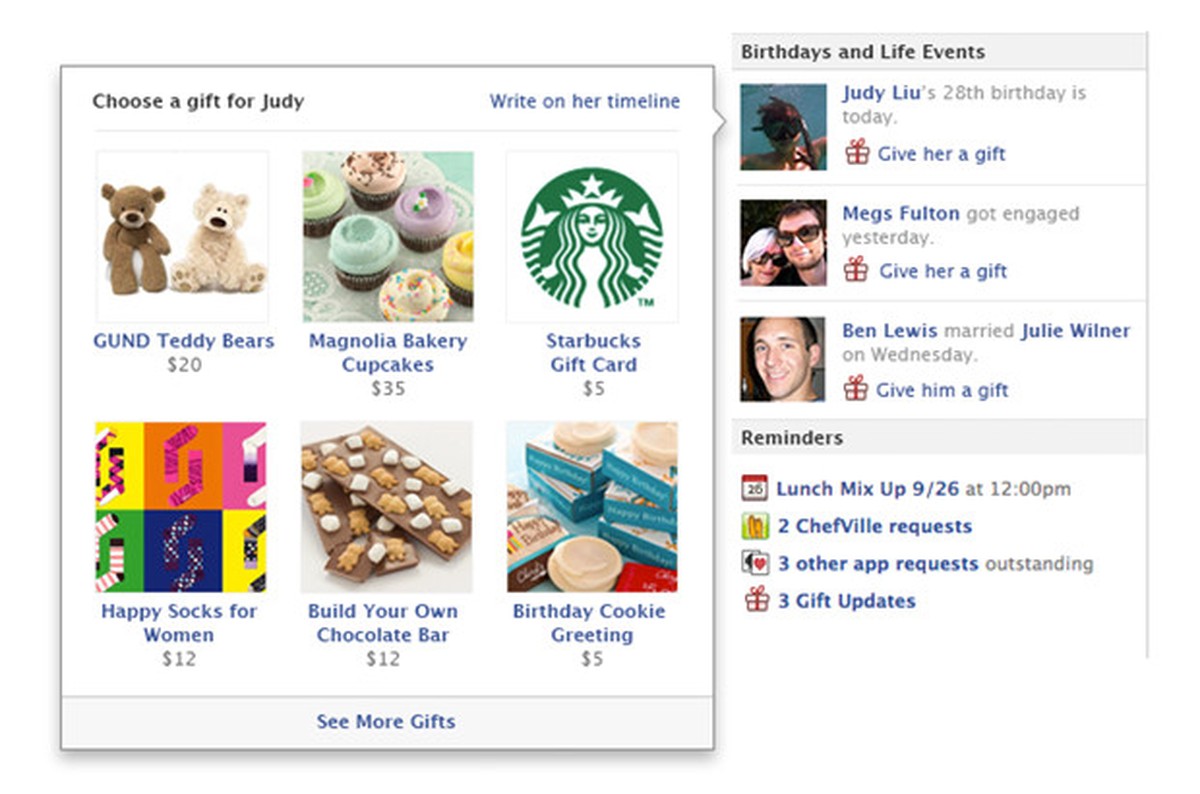
Task: Select the Birthday Cookie Greeting image
Action: pyautogui.click(x=592, y=505)
